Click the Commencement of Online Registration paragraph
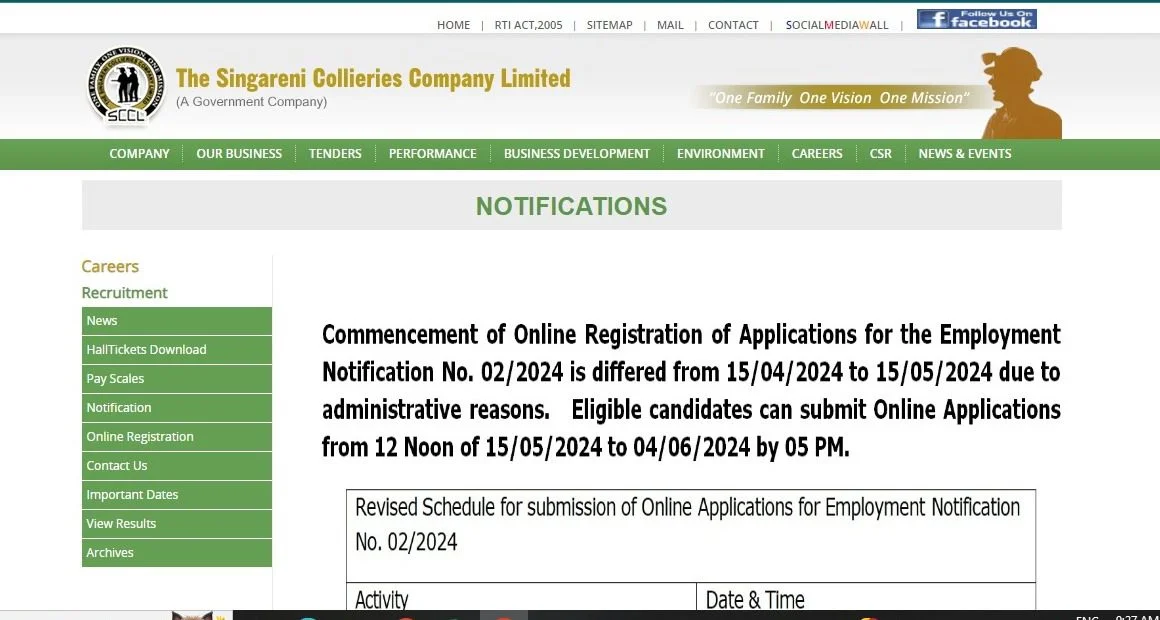This screenshot has height=620, width=1160. click(x=691, y=391)
